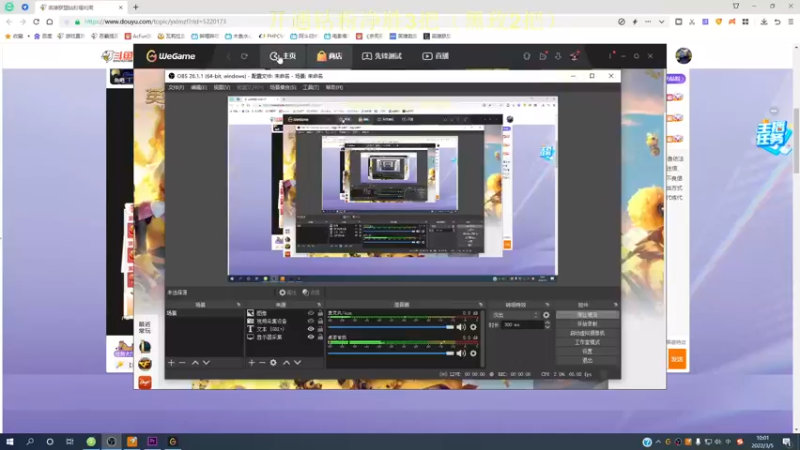The height and width of the screenshot is (450, 800).
Task: Remove the selected source with the Sources minus button
Action: click(x=262, y=362)
